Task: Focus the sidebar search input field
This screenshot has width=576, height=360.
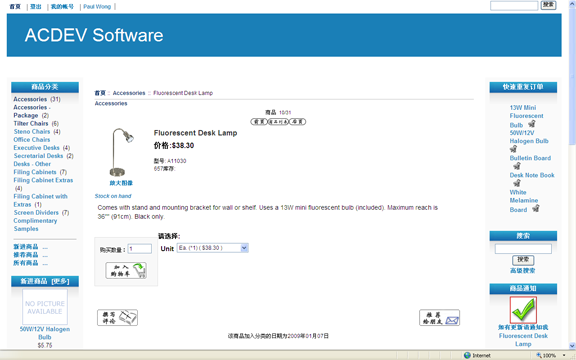Action: (x=523, y=249)
